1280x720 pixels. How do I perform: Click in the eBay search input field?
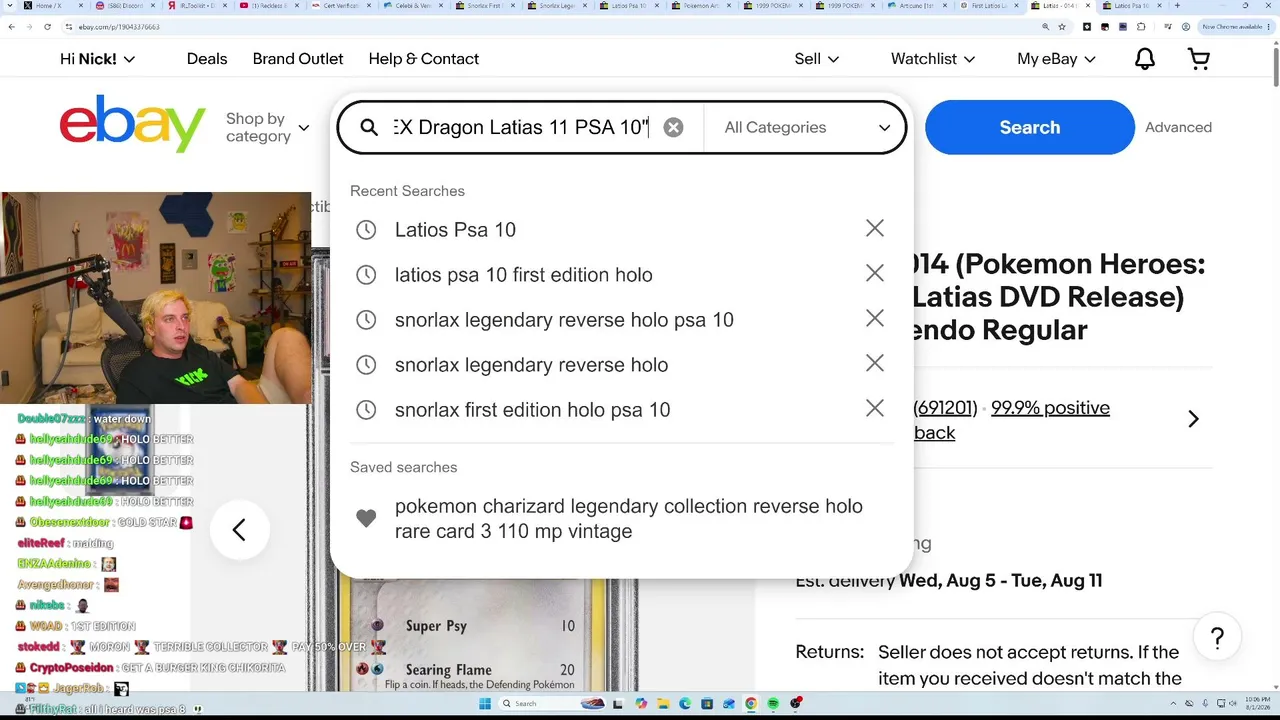coord(521,127)
